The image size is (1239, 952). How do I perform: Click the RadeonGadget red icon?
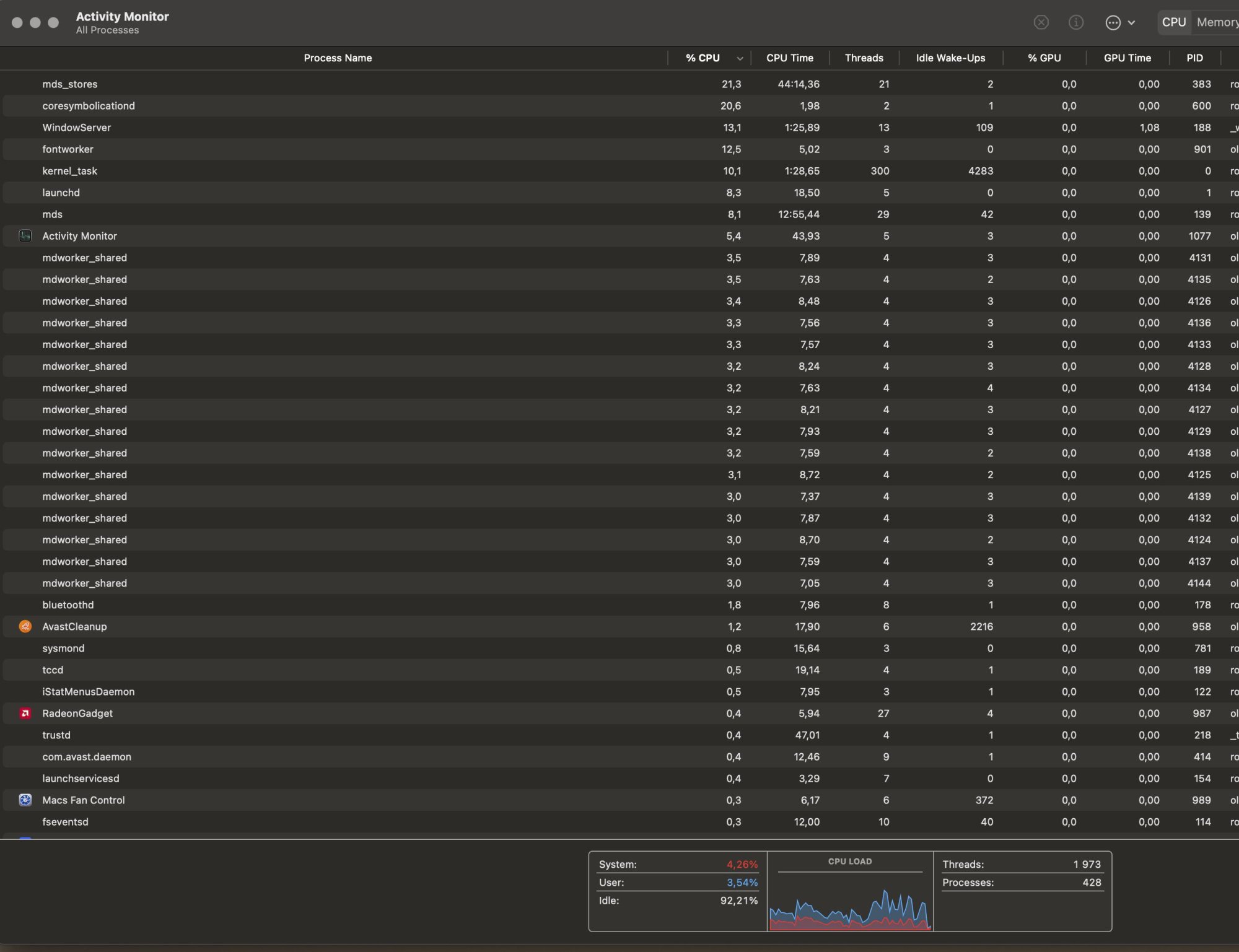25,714
